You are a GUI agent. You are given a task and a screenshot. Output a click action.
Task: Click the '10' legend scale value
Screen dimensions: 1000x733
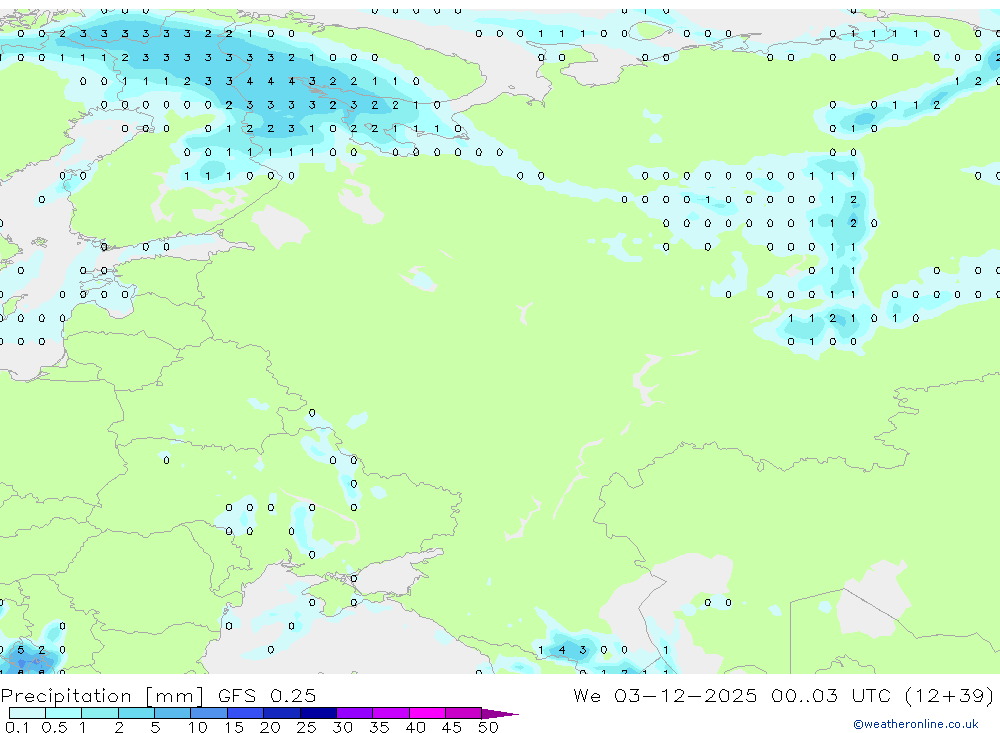[x=198, y=727]
